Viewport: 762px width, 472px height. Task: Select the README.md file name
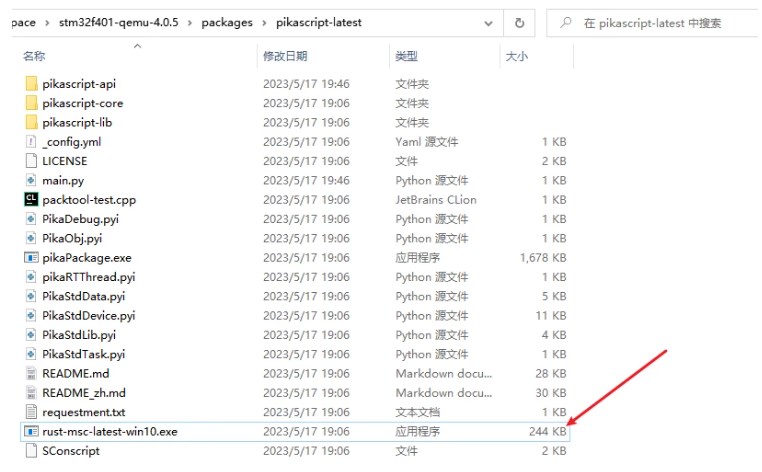click(75, 373)
